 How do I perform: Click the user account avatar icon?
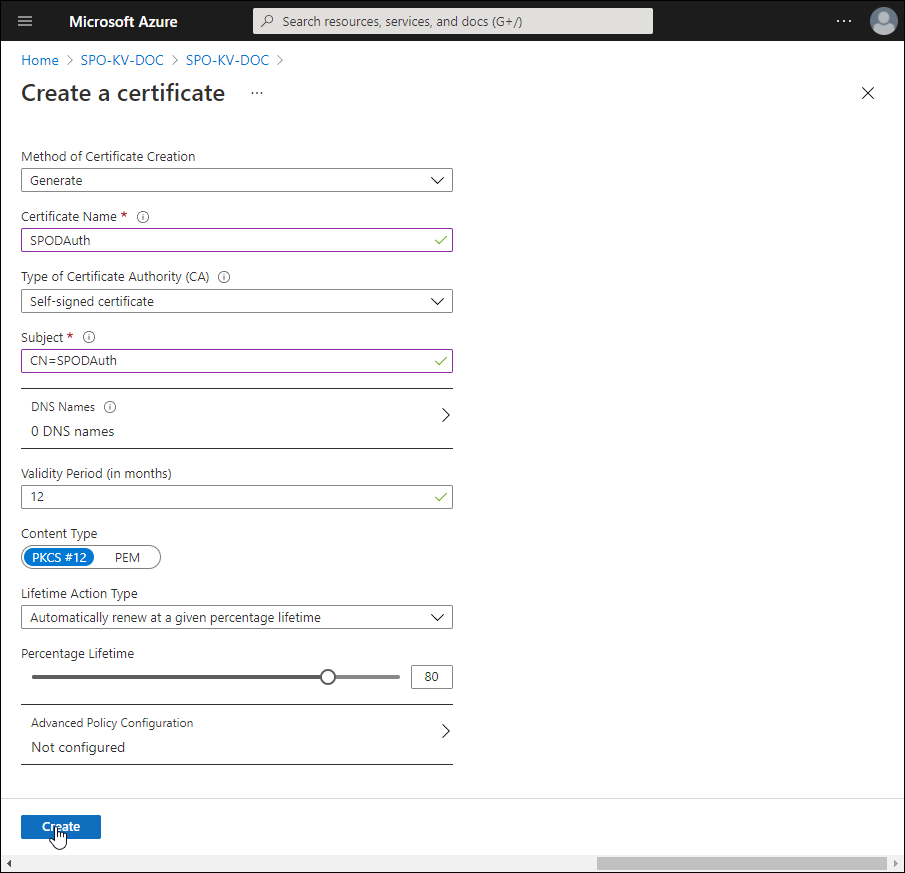883,21
